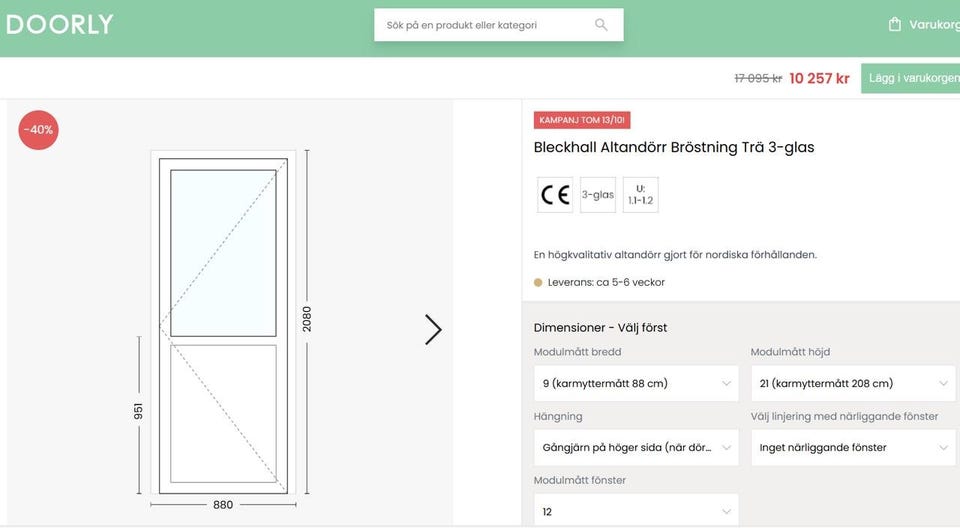Click the Kampanj tom 13/10 label
The image size is (960, 528).
point(582,120)
